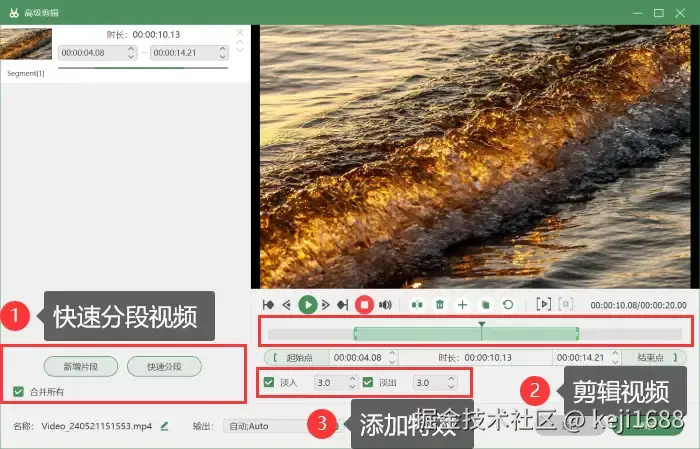Click the copy segment icon
The width and height of the screenshot is (700, 449).
485,305
